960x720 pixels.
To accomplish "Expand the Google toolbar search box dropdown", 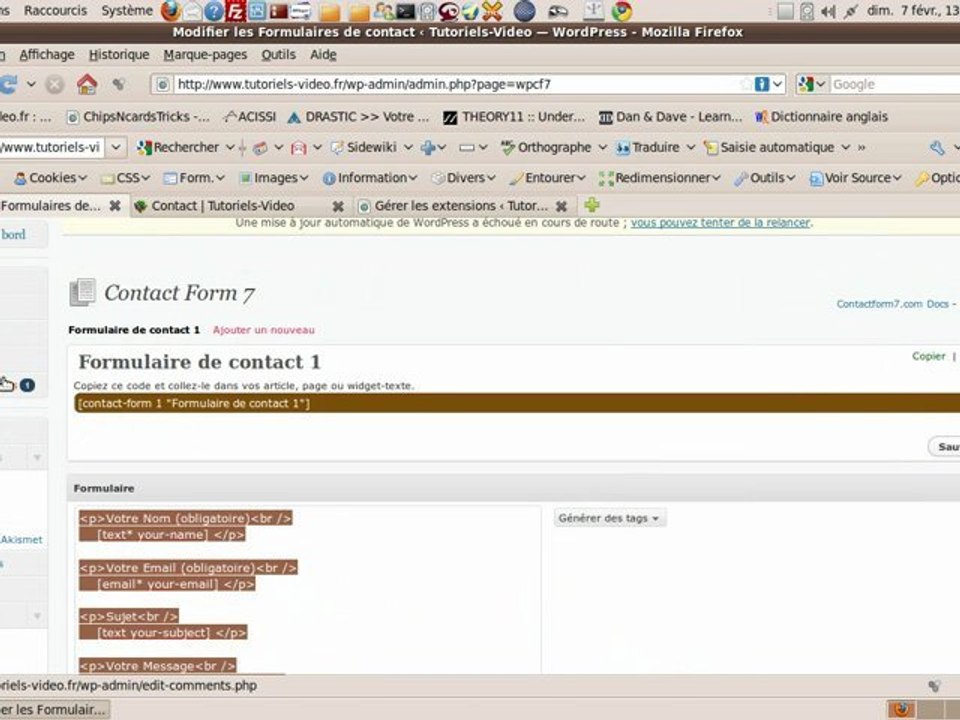I will 116,148.
